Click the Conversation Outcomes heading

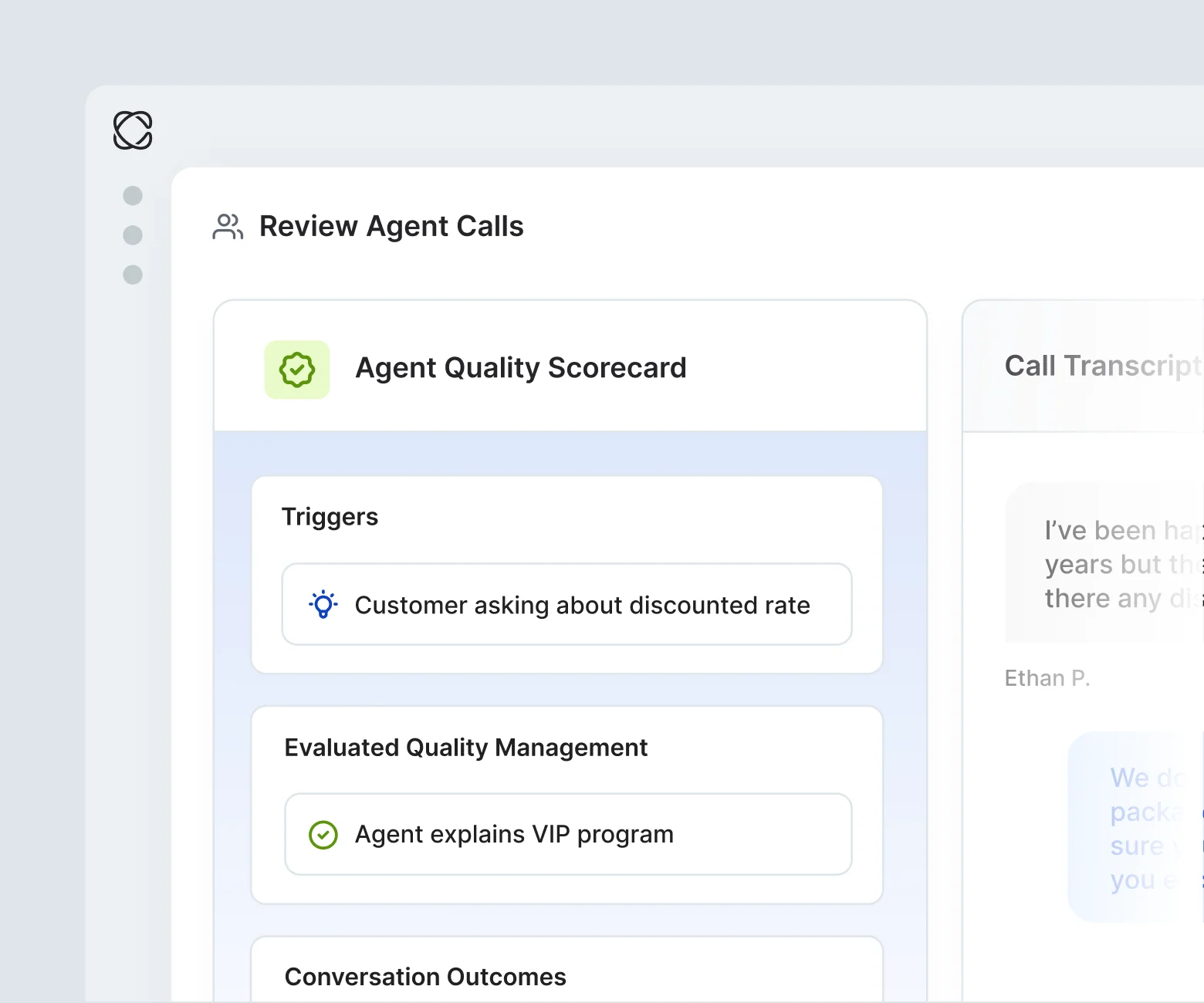425,977
